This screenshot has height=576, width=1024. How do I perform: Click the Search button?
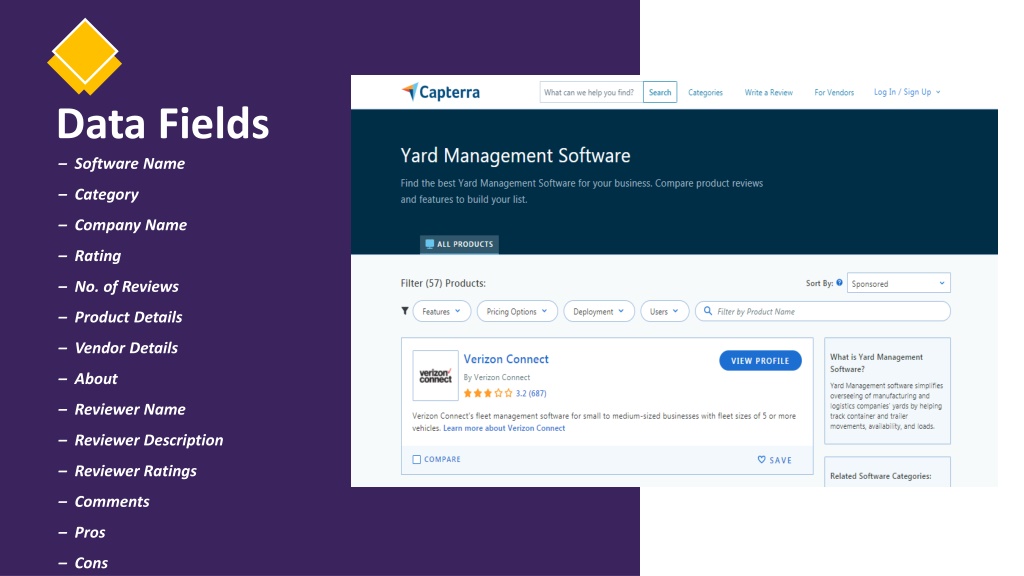660,92
